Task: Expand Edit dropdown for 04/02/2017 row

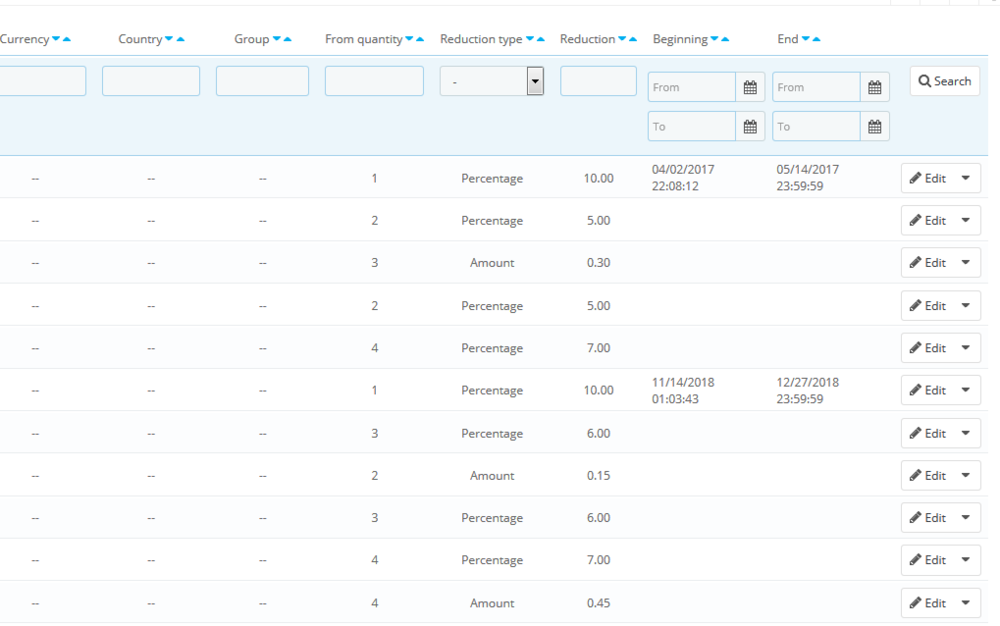Action: tap(965, 179)
